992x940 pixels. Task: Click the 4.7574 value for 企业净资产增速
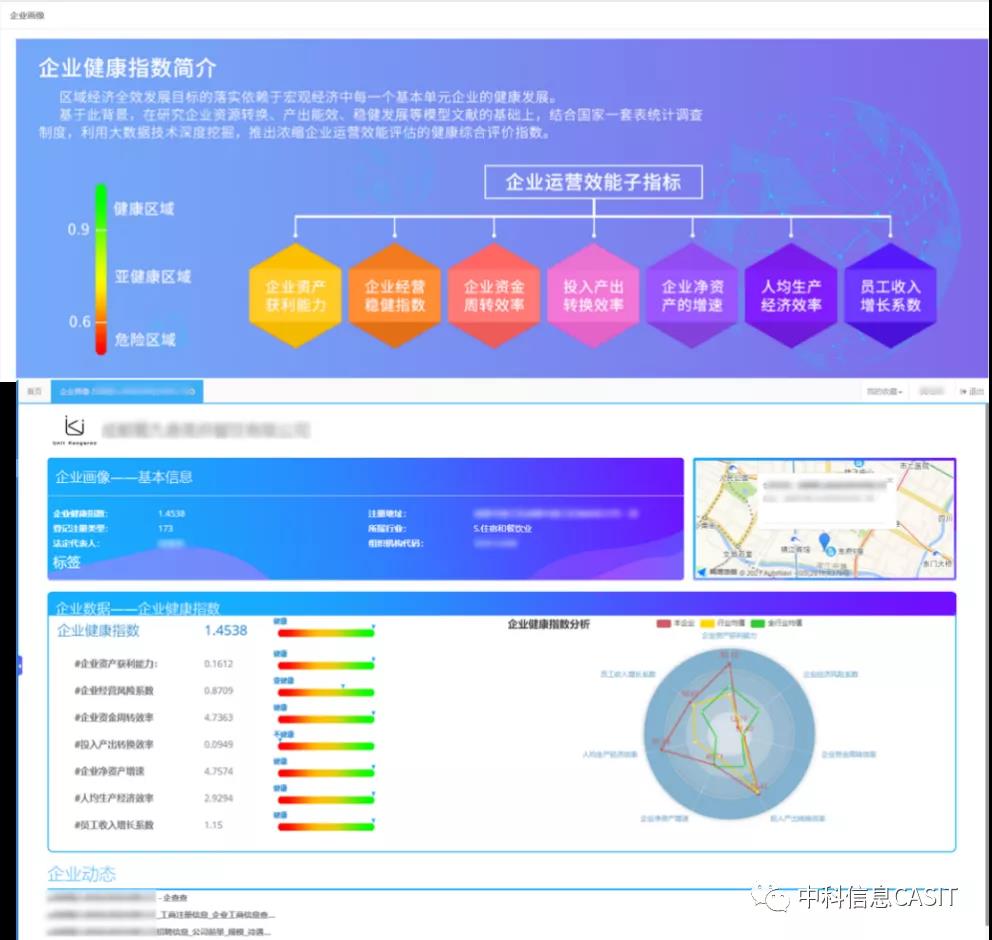coord(218,771)
